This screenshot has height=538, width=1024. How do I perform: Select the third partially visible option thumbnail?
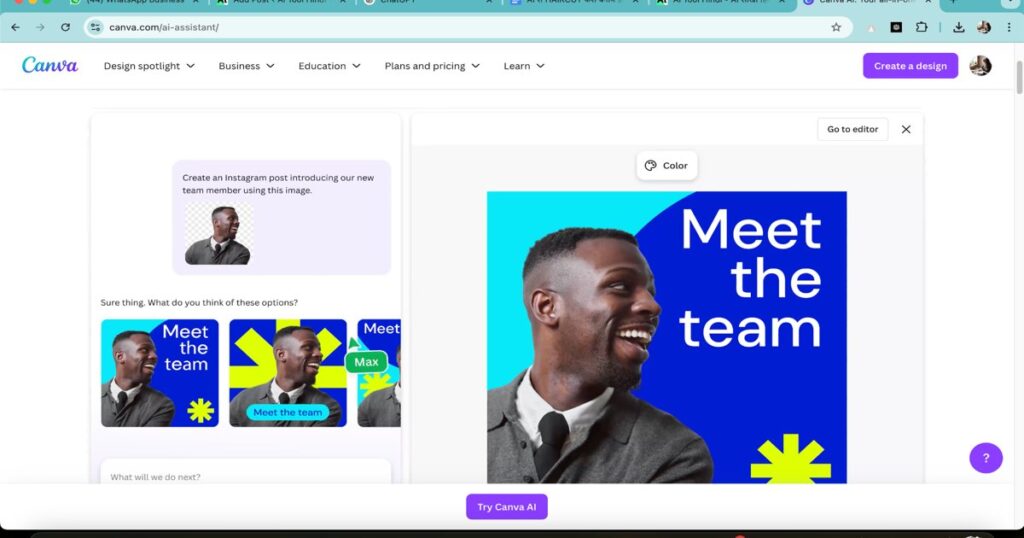point(379,373)
